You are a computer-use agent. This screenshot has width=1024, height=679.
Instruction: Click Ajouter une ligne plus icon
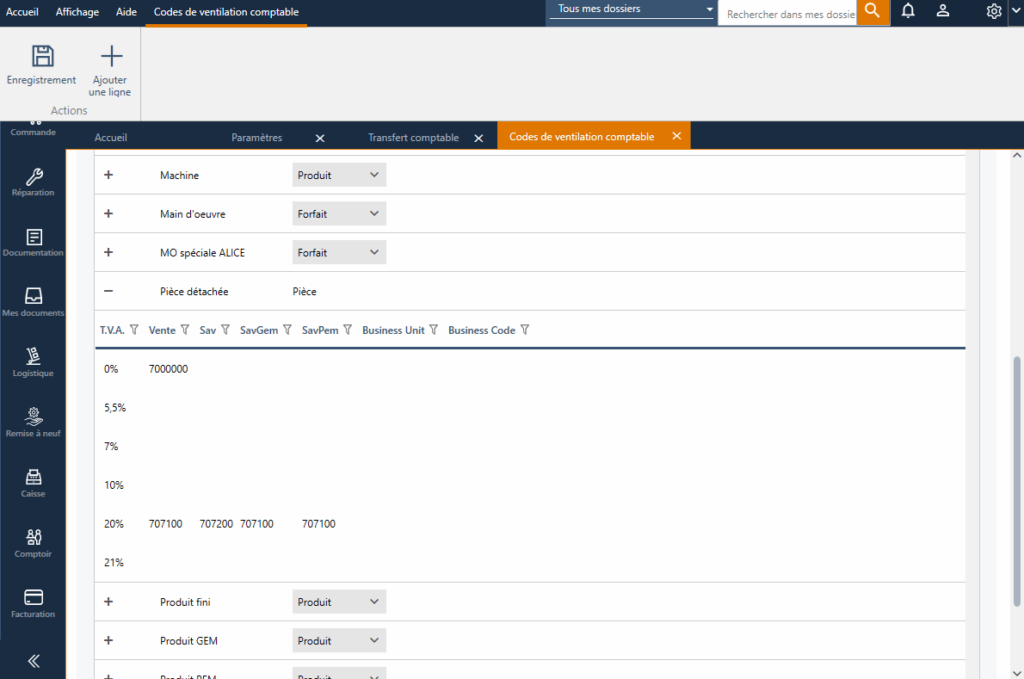click(x=111, y=56)
